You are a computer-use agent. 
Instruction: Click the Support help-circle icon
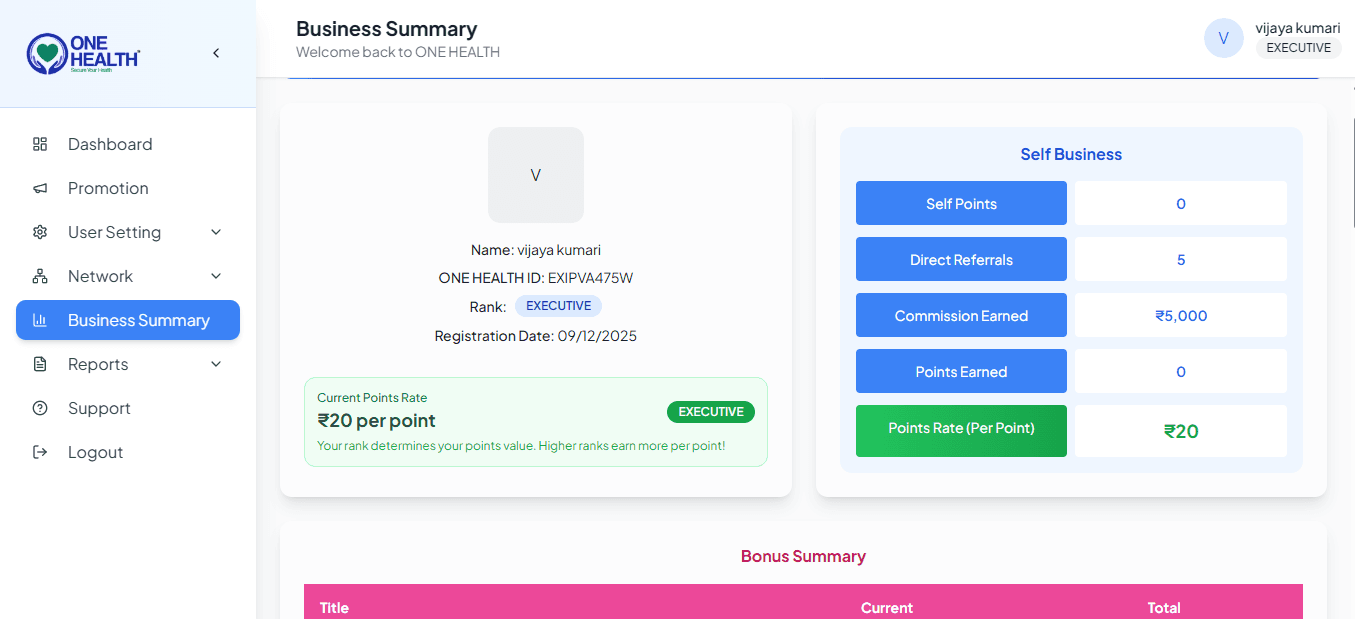coord(40,408)
